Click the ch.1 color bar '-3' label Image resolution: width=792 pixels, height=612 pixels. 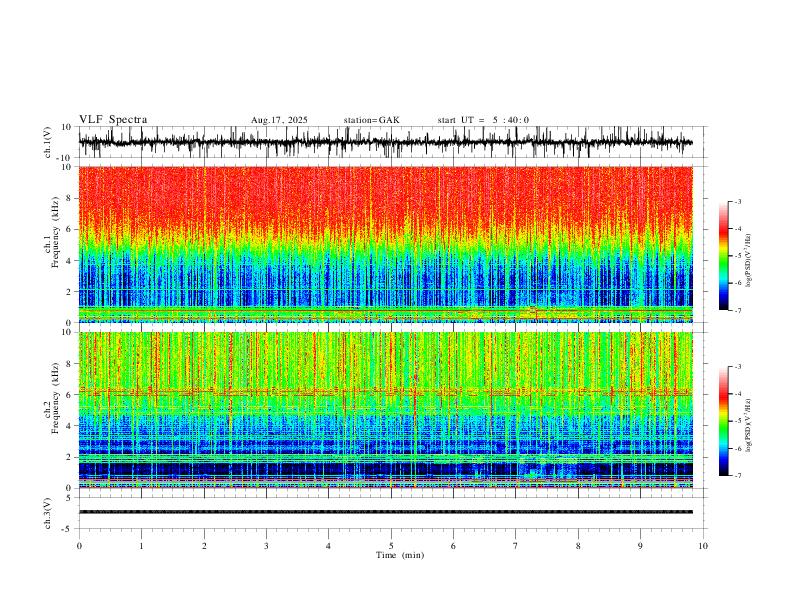(737, 201)
